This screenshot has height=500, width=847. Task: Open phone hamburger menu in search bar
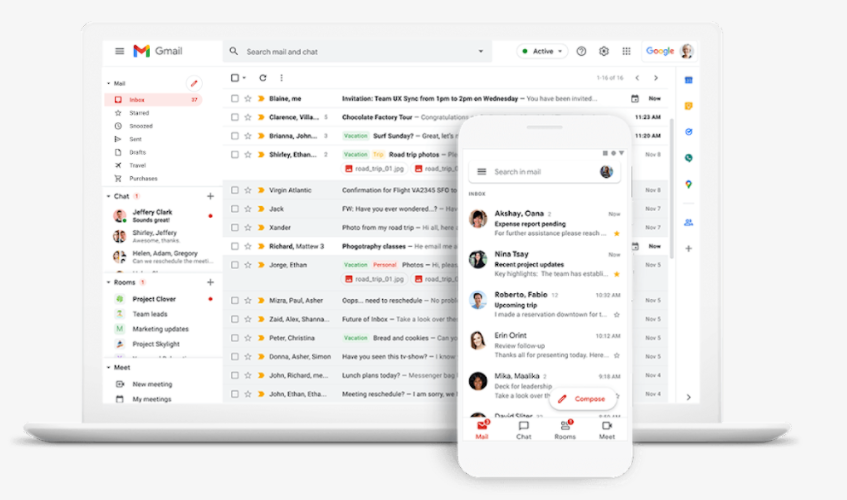481,172
